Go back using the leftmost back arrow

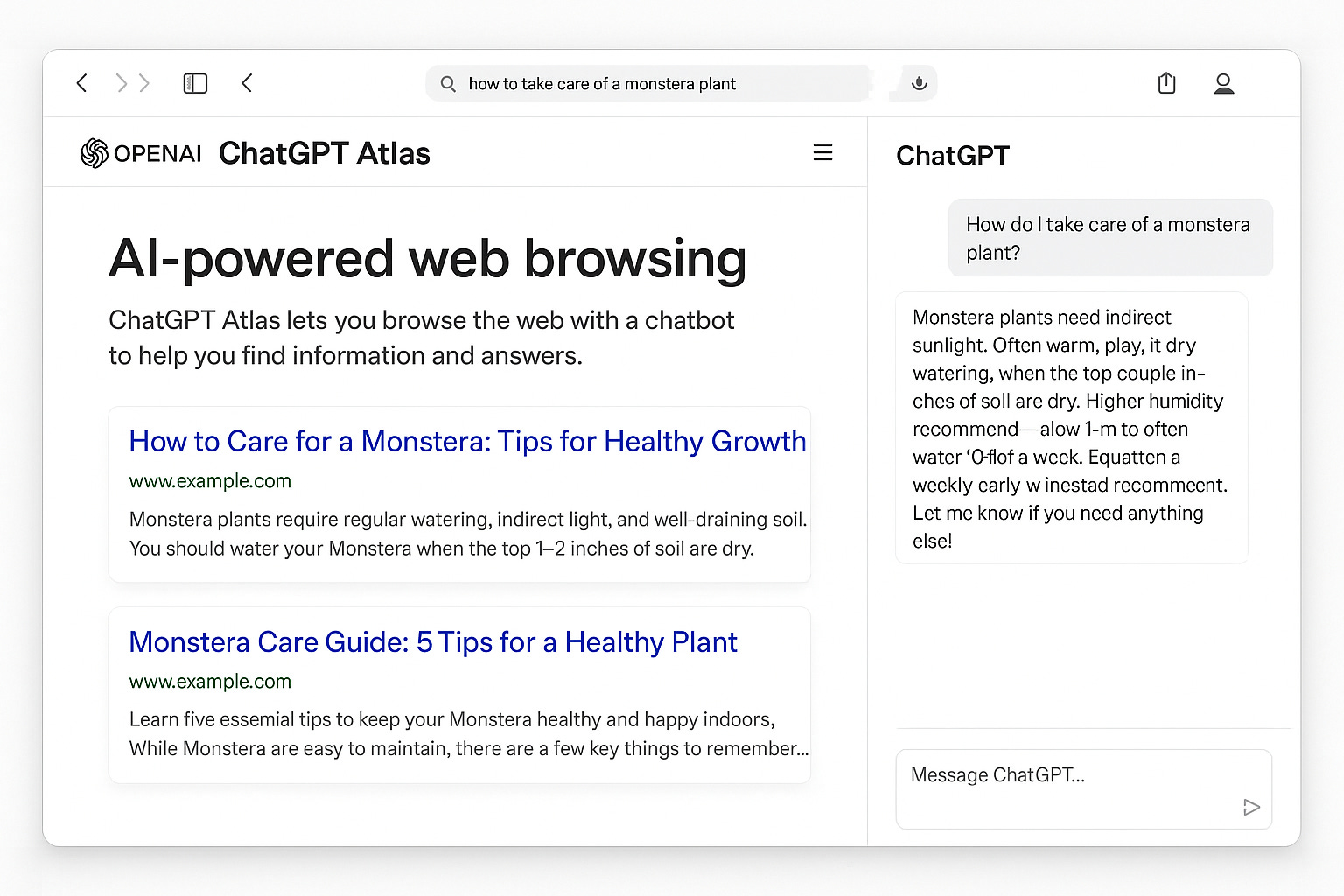[x=82, y=83]
